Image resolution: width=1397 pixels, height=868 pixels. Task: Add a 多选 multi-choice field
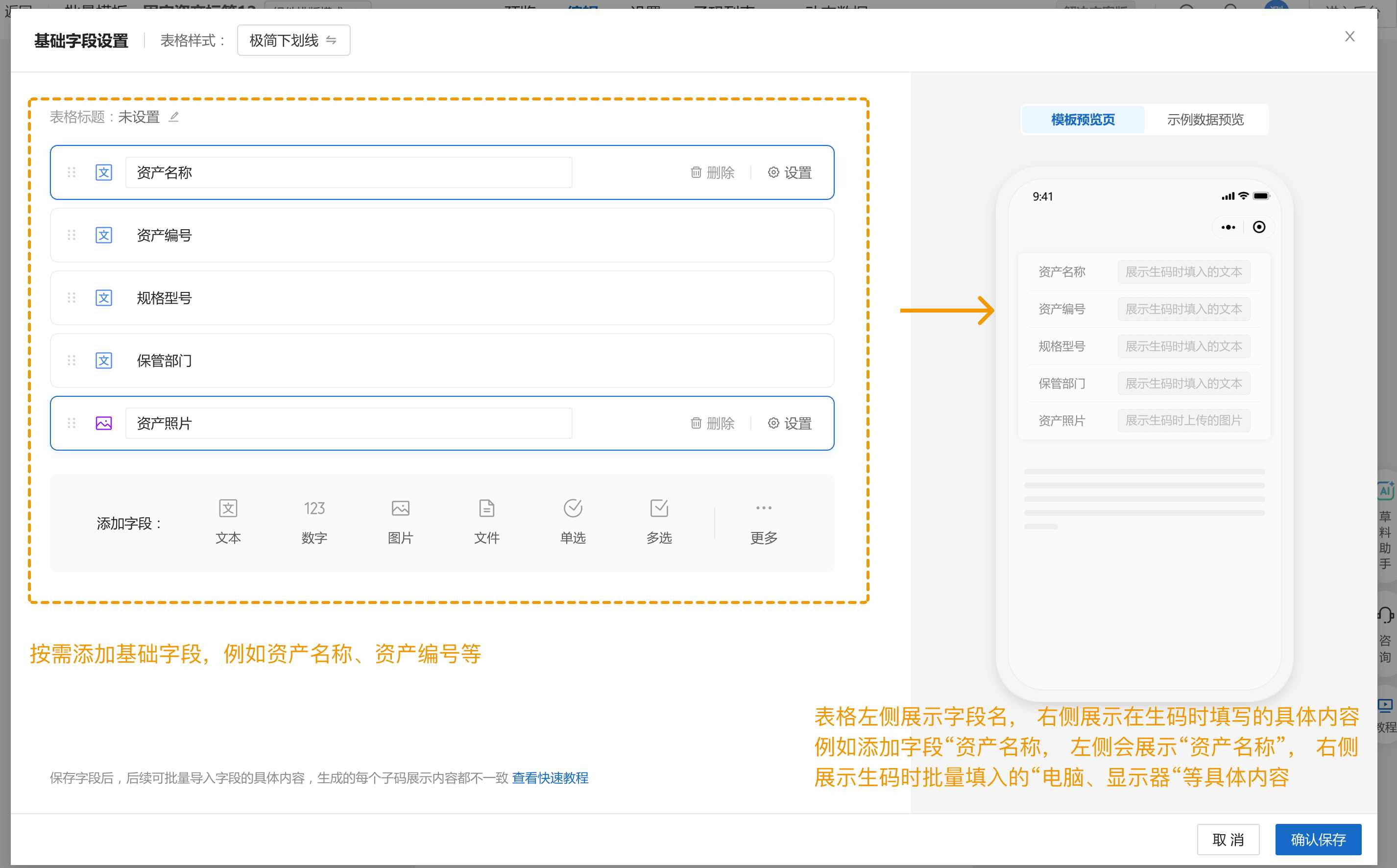pos(658,521)
